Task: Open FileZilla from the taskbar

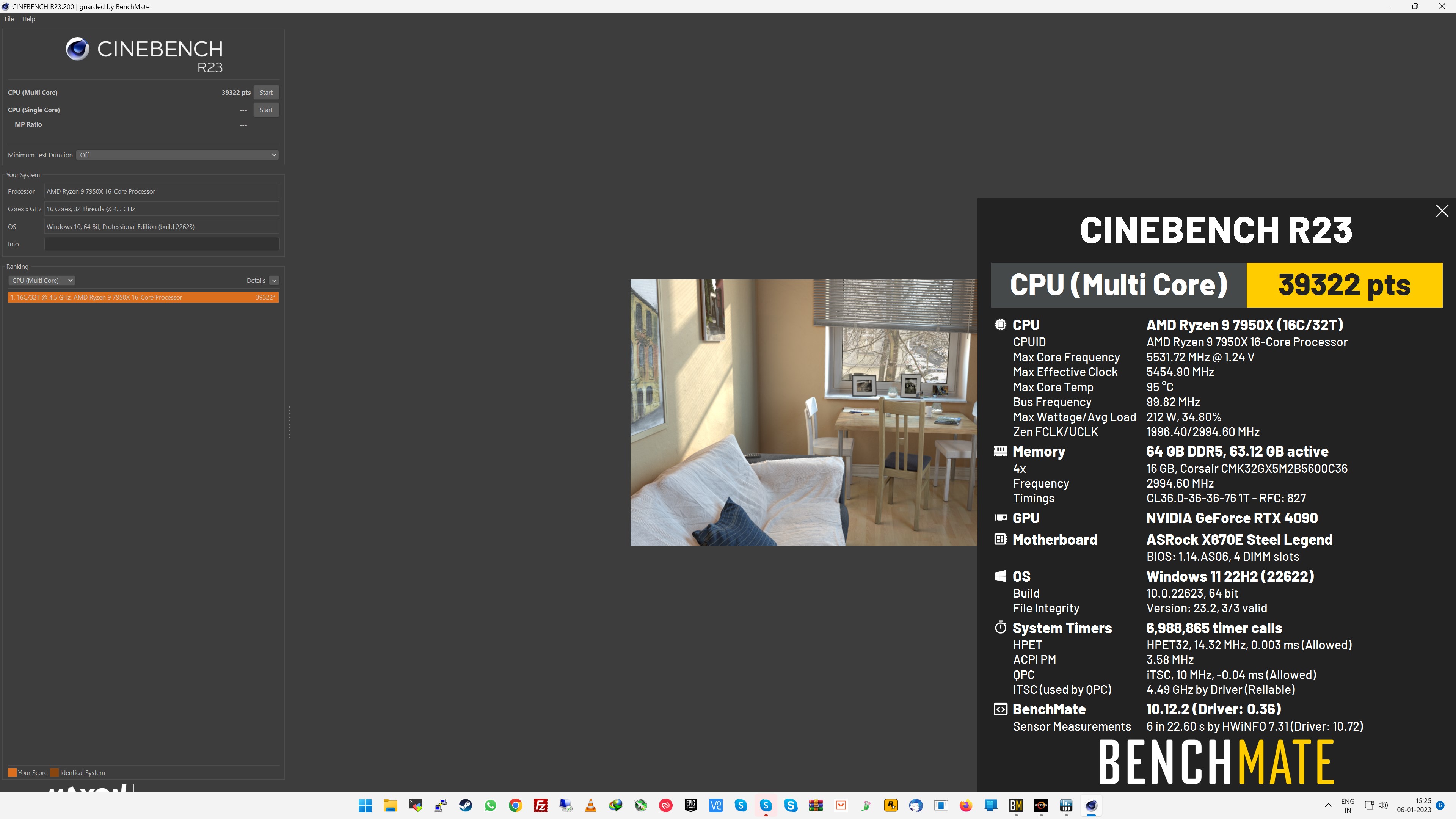Action: pos(540,805)
